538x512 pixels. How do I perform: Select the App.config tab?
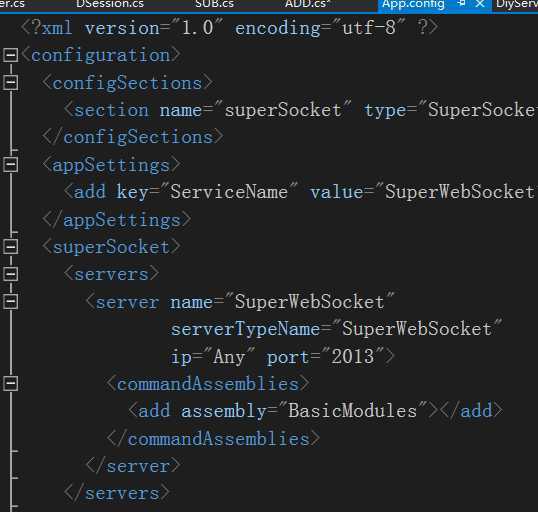coord(413,4)
